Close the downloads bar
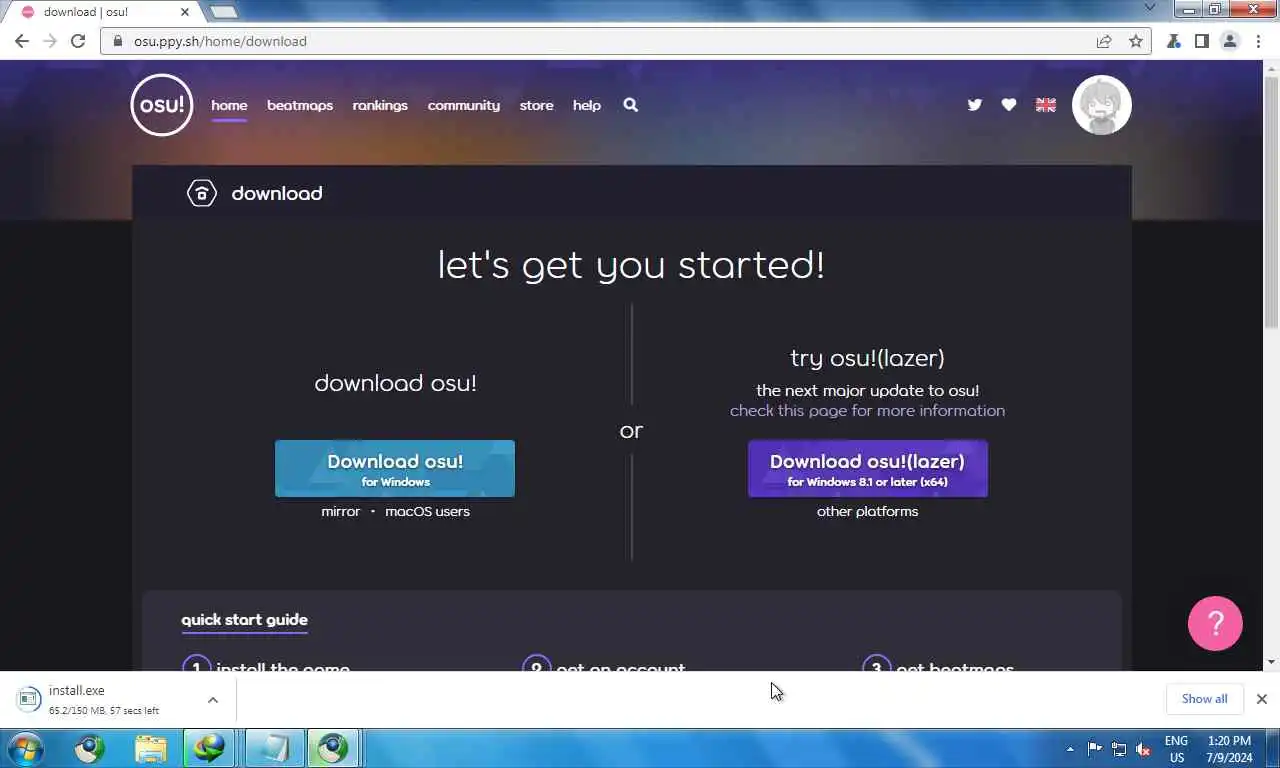 (x=1262, y=699)
